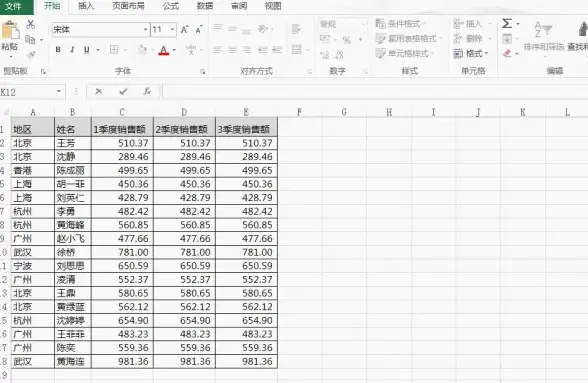Align text right

coord(246,50)
